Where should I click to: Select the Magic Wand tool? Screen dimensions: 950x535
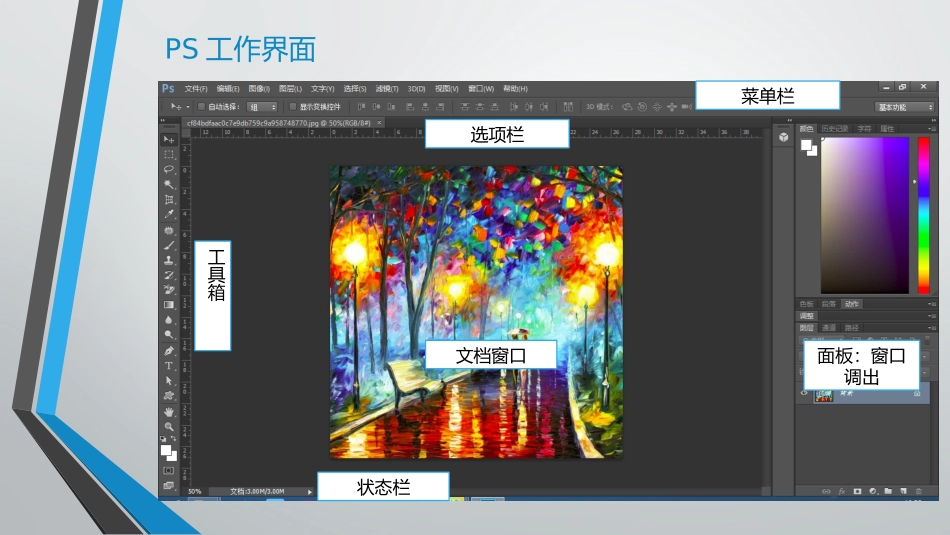[169, 184]
